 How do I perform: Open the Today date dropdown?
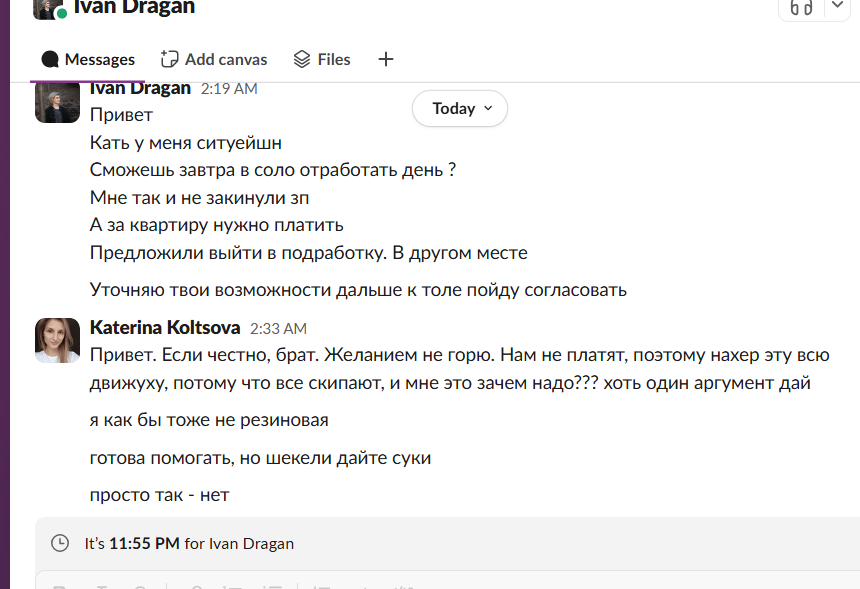pyautogui.click(x=460, y=109)
